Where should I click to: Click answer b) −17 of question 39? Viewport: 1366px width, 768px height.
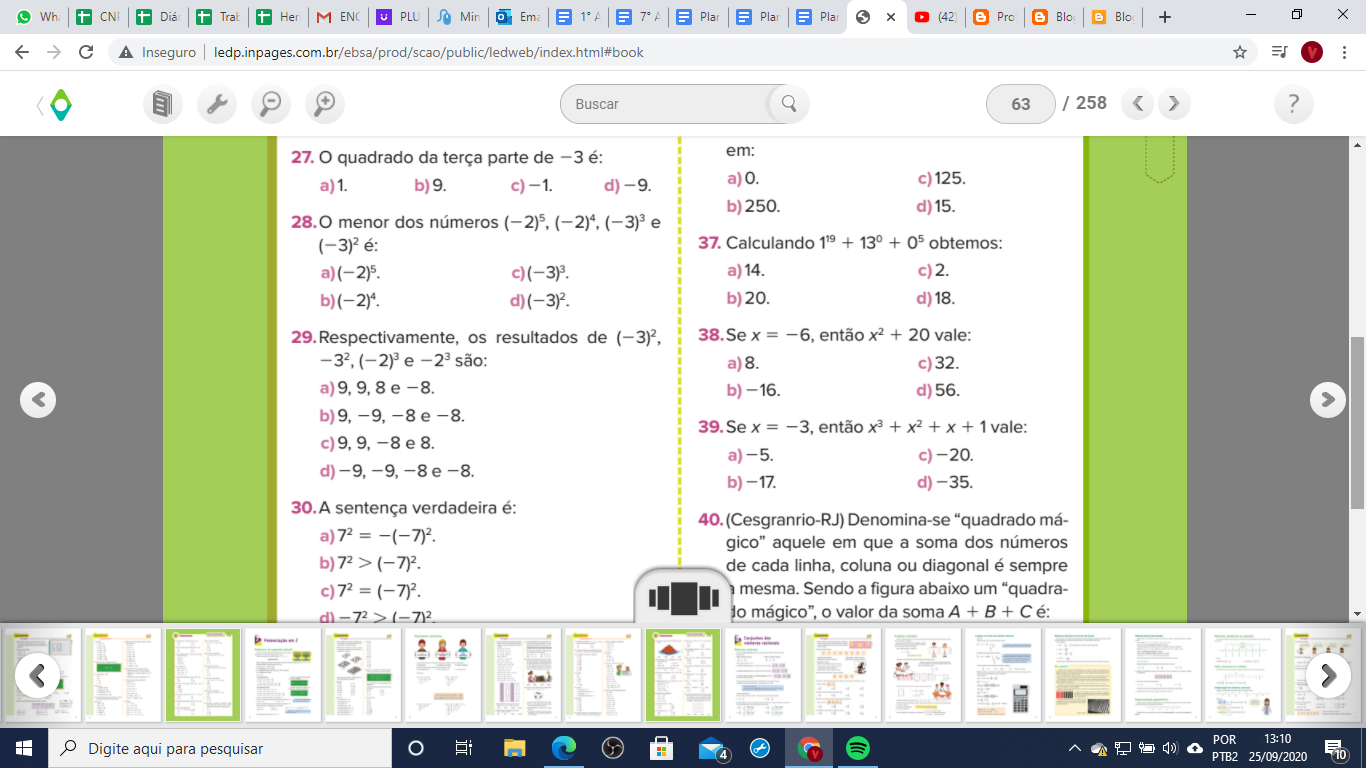click(752, 483)
